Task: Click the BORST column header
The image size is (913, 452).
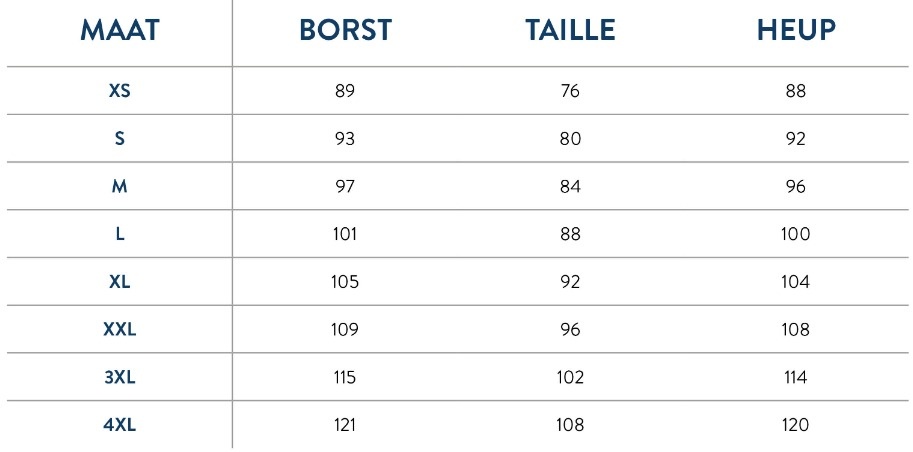Action: tap(345, 31)
